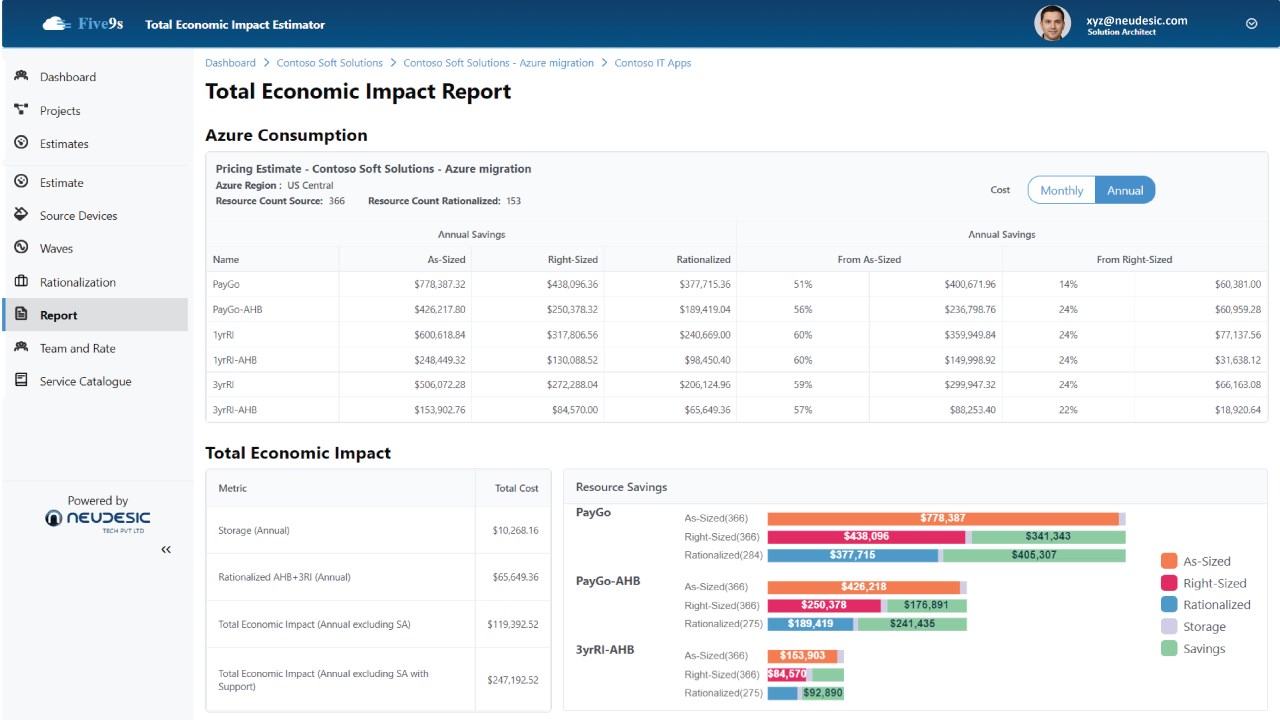This screenshot has height=720, width=1280.
Task: Click the Rationalized legend color swatch
Action: coord(1169,604)
